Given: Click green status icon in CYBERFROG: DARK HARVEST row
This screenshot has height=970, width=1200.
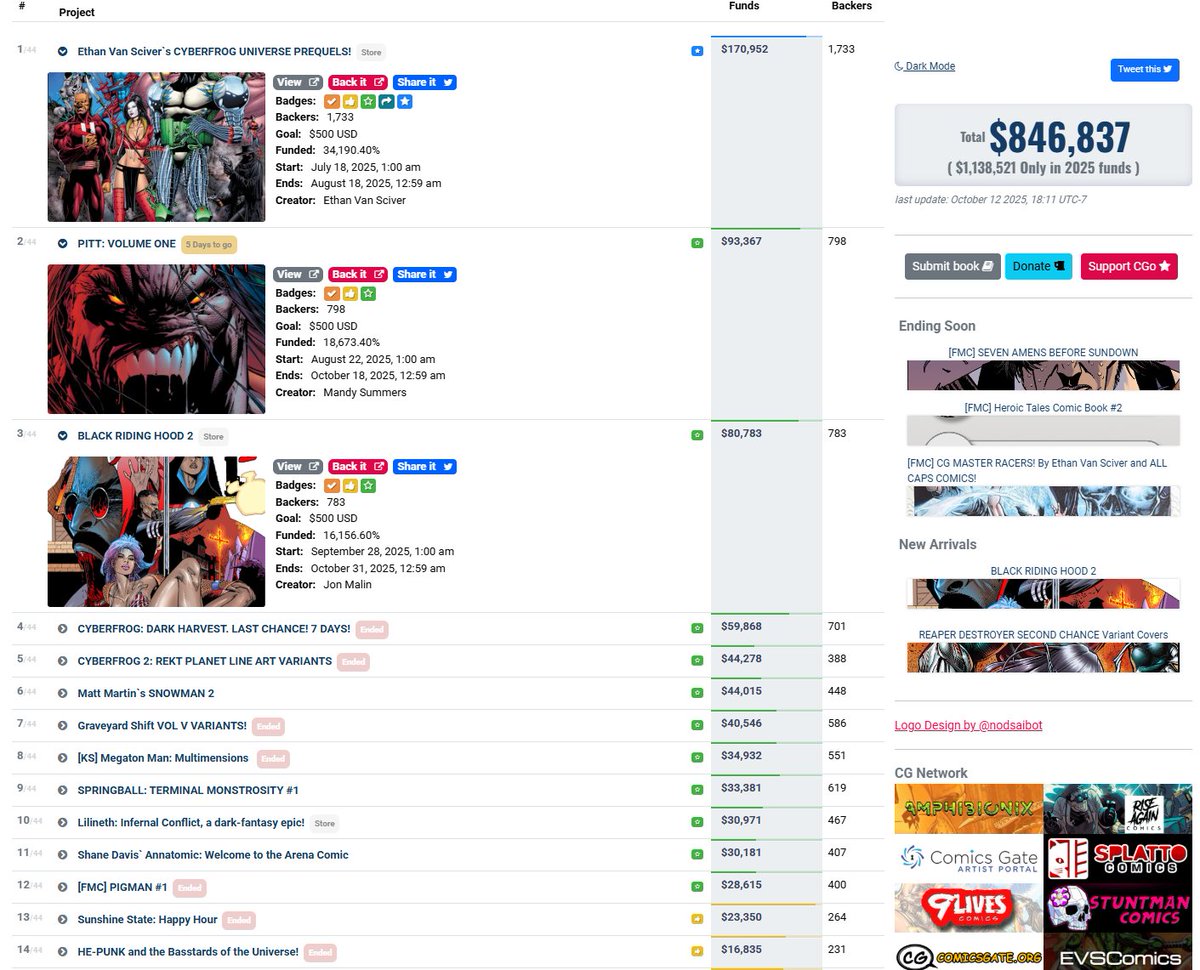Looking at the screenshot, I should (x=697, y=629).
